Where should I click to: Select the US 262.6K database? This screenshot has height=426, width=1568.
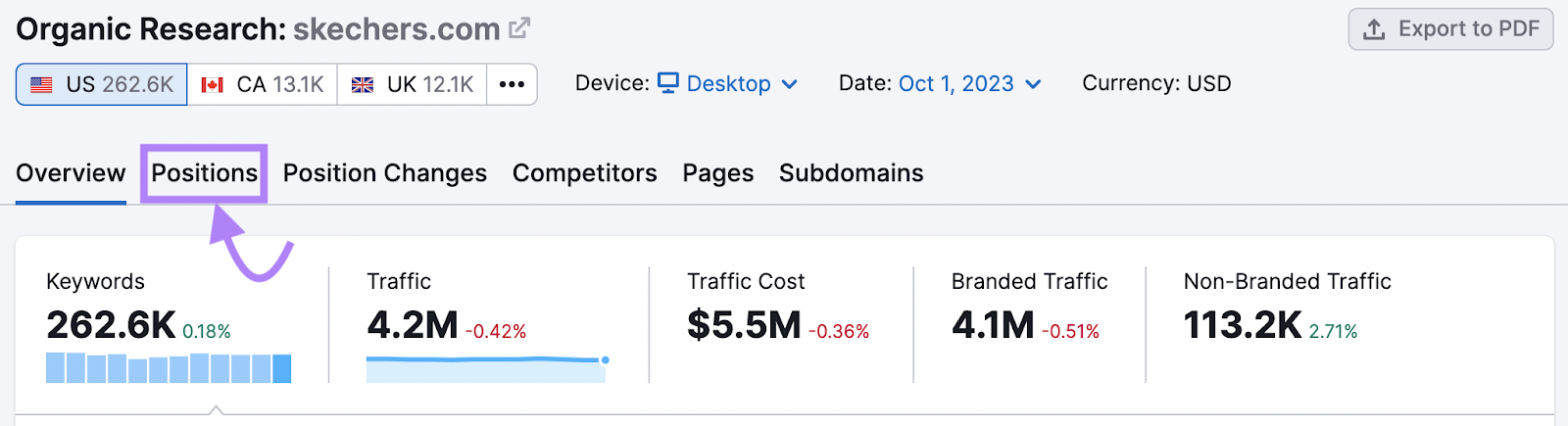click(102, 84)
